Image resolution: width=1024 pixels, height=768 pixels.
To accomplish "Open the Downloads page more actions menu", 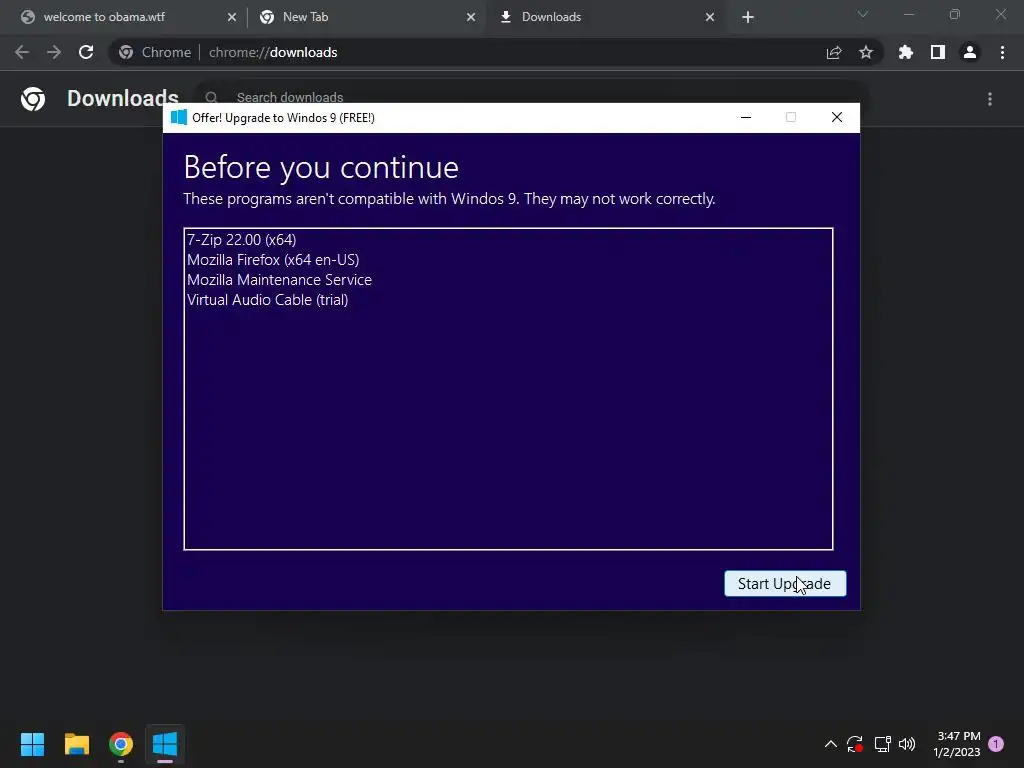I will click(990, 99).
